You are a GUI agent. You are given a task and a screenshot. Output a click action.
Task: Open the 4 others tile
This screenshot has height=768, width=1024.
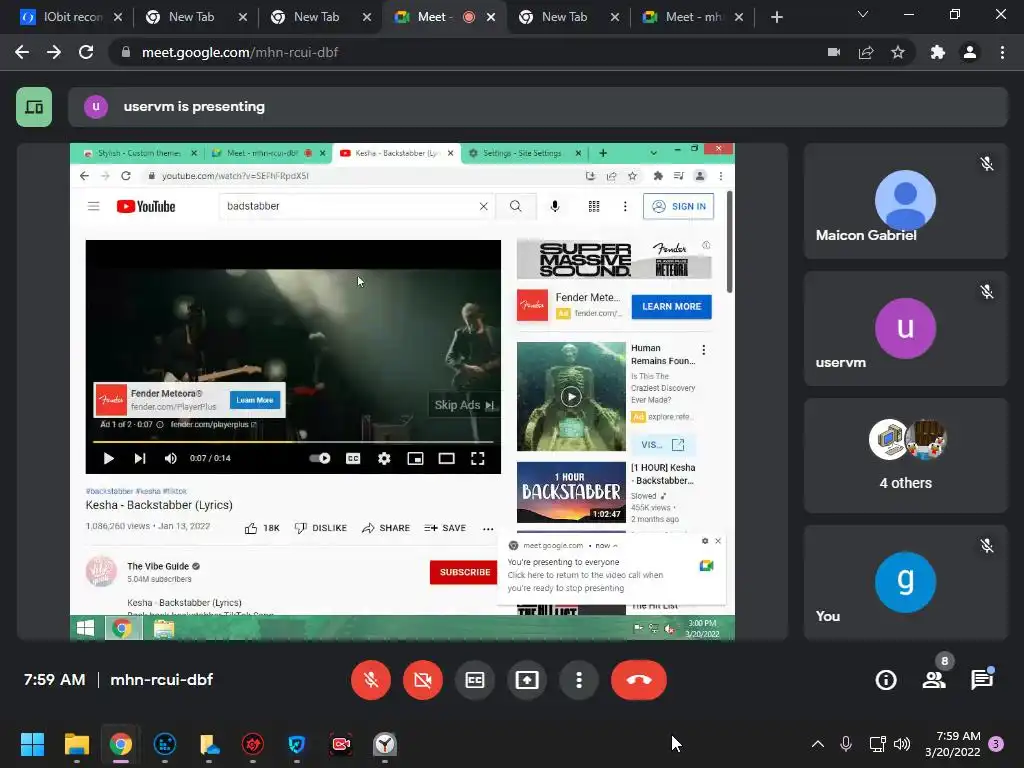pyautogui.click(x=905, y=455)
